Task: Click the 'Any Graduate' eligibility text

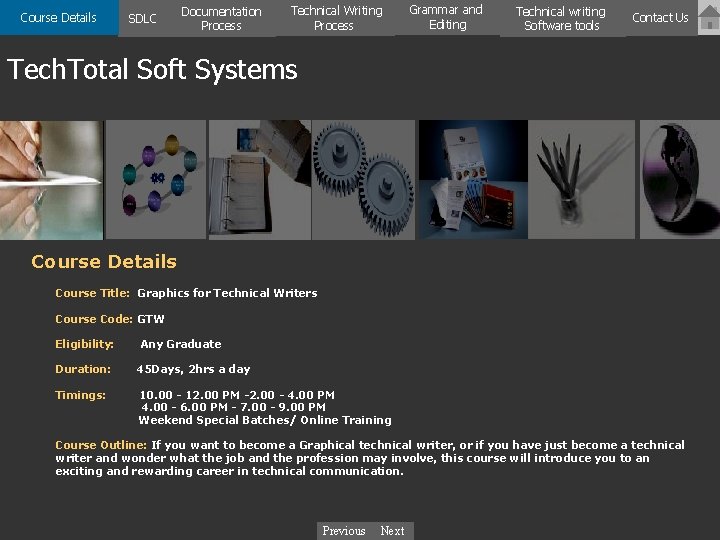Action: 181,344
